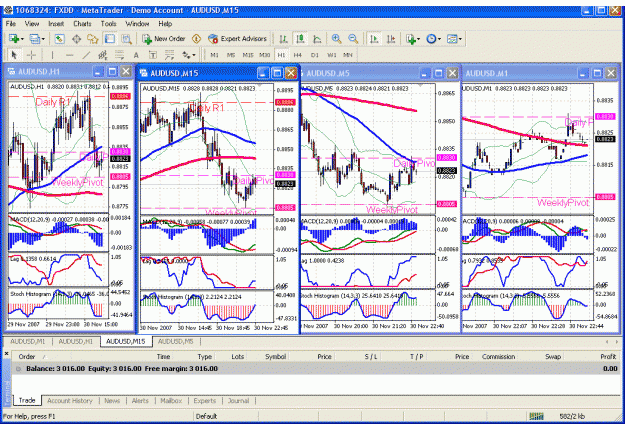Set timeframe to D1
Screen dimensions: 625x424
(x=314, y=55)
